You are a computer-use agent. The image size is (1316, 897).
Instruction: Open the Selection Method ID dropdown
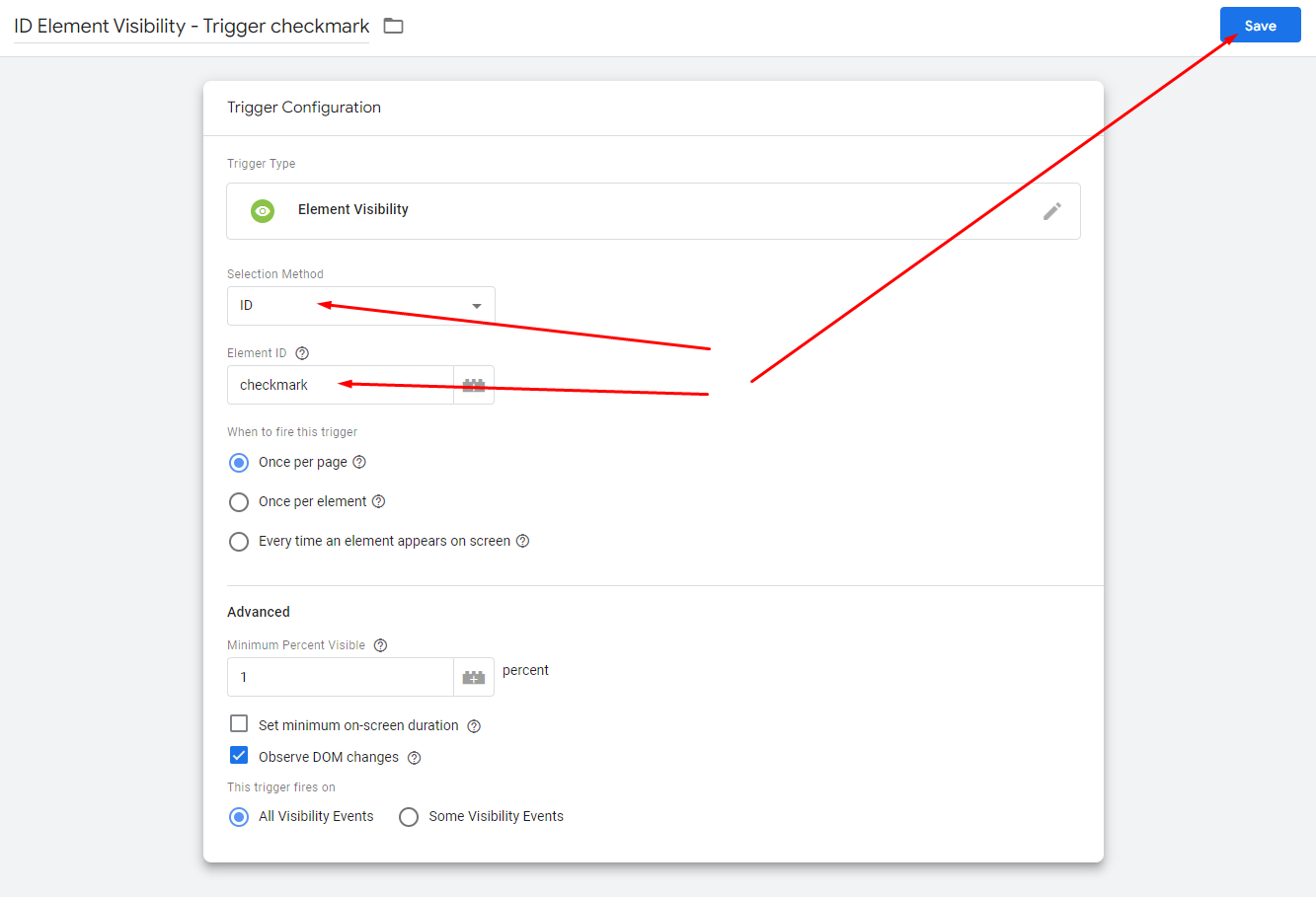(361, 306)
